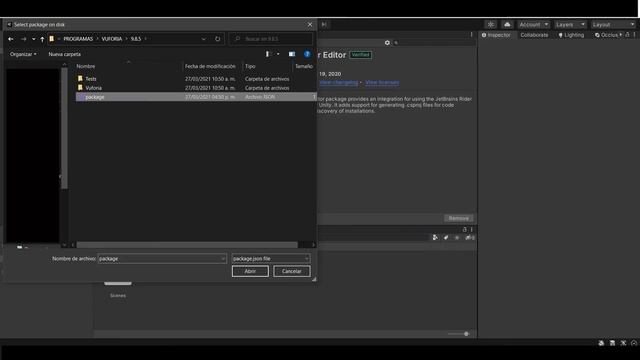Image resolution: width=640 pixels, height=360 pixels.
Task: Expand the view options dropdown arrow
Action: [x=278, y=54]
